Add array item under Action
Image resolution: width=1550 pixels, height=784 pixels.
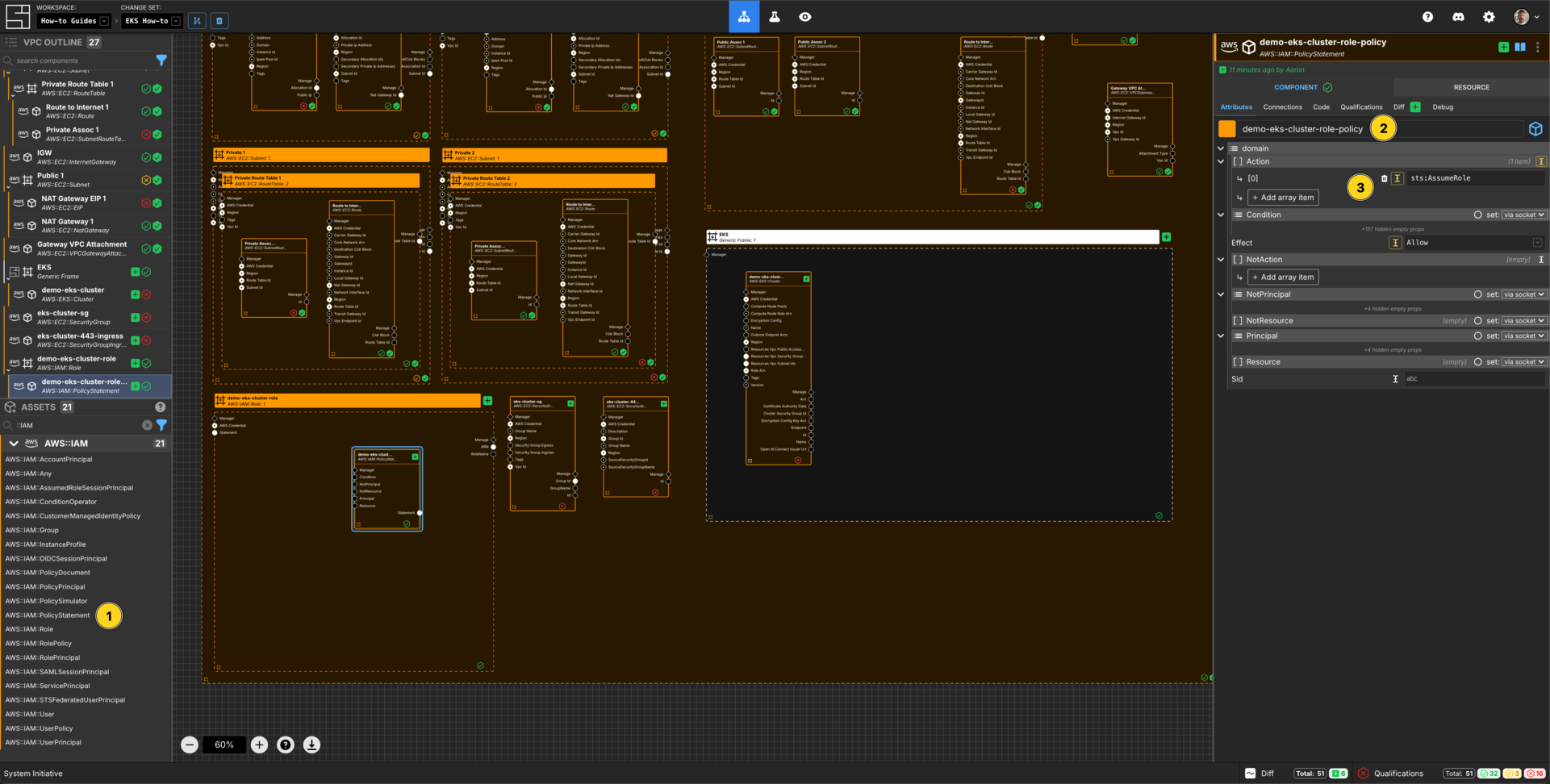pyautogui.click(x=1283, y=198)
